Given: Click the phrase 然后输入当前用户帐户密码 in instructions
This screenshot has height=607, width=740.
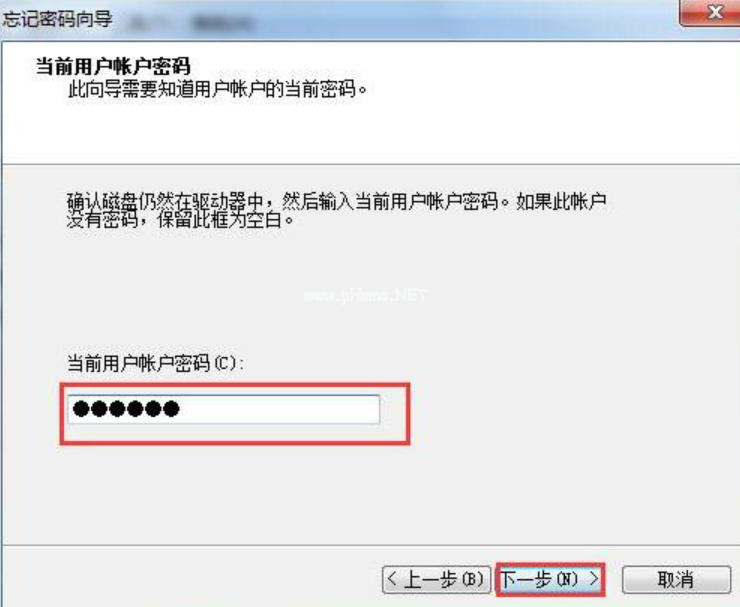Looking at the screenshot, I should 390,202.
